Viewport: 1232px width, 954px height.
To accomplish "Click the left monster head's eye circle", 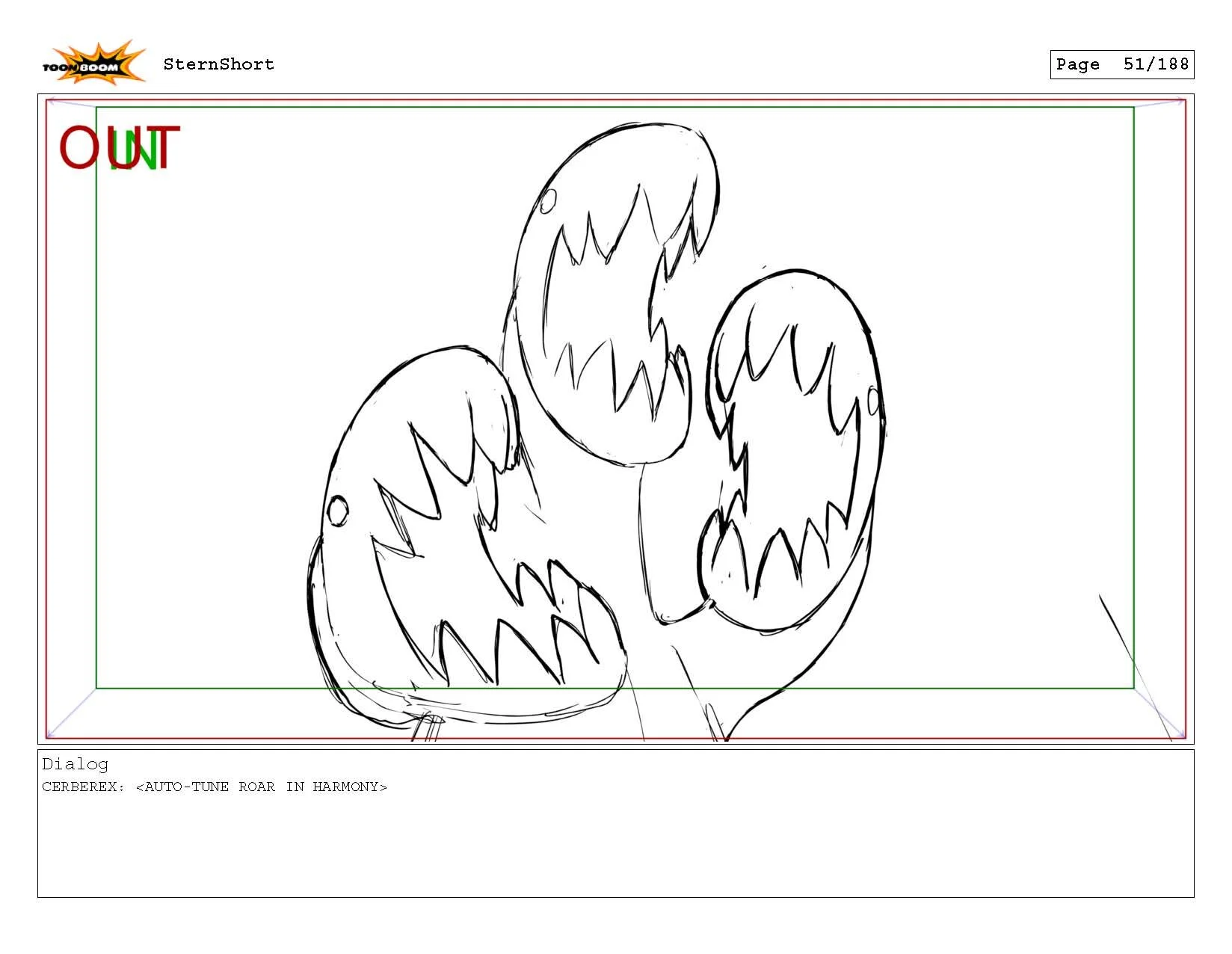I will click(x=339, y=510).
